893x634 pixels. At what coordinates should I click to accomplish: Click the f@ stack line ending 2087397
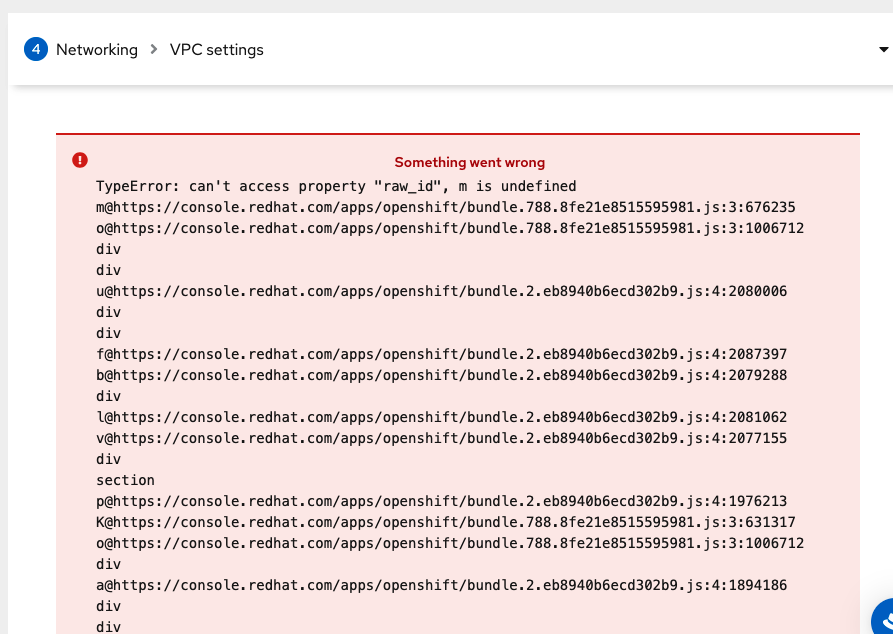pos(441,354)
